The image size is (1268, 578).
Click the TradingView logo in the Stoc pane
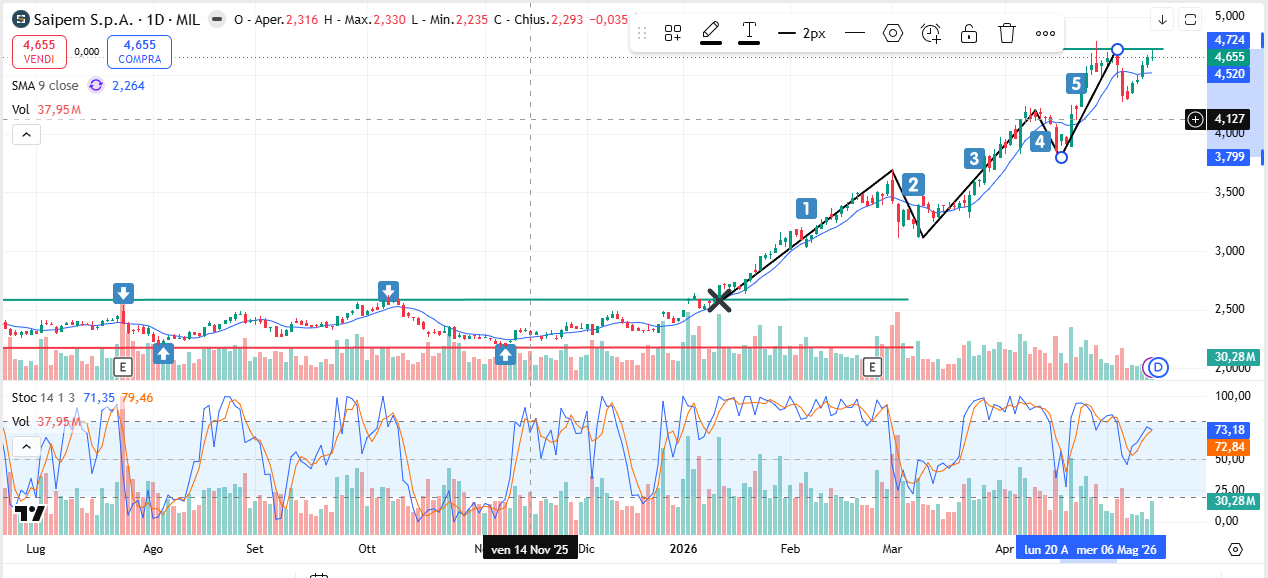coord(30,513)
